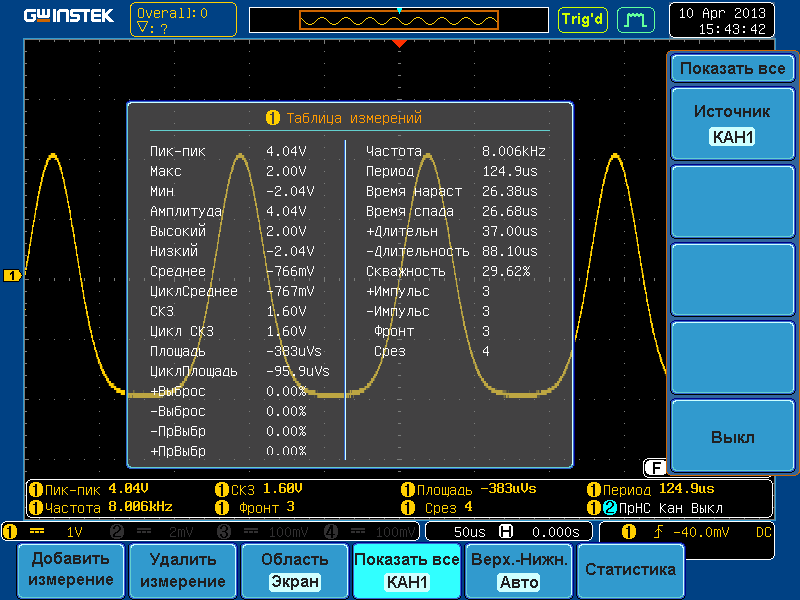Toggle Область between Экран and cursors

click(x=294, y=570)
